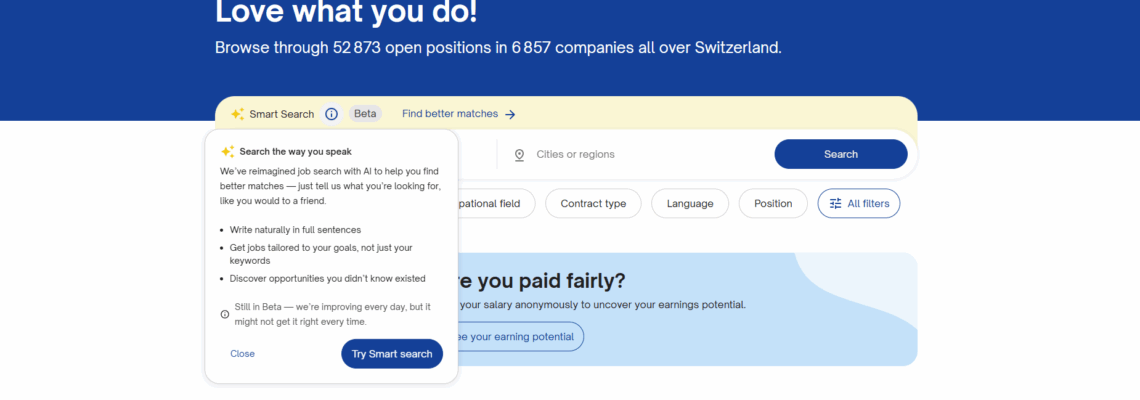Open the Position filter dropdown
The width and height of the screenshot is (1140, 400).
click(773, 204)
